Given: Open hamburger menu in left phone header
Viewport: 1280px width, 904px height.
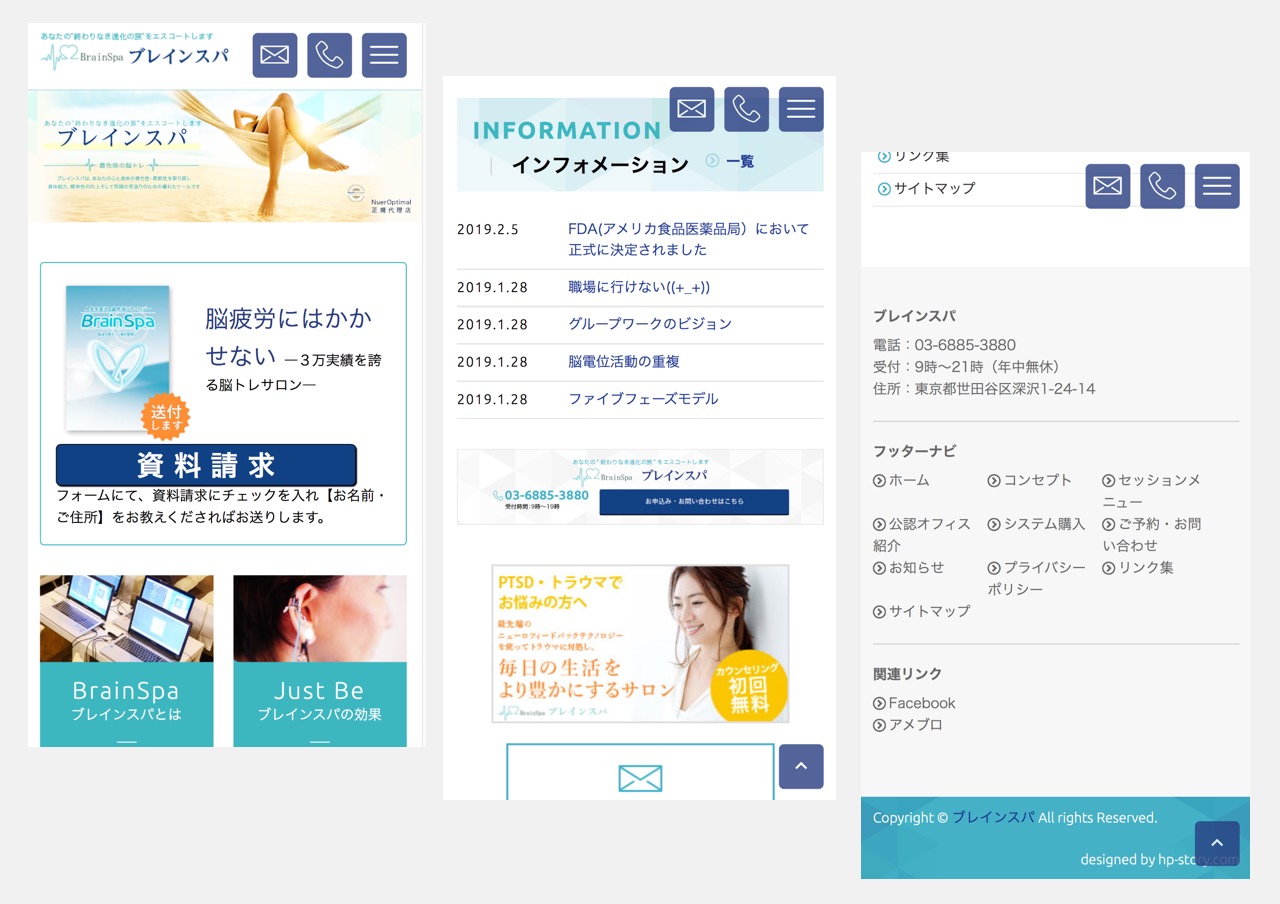Looking at the screenshot, I should coord(384,55).
